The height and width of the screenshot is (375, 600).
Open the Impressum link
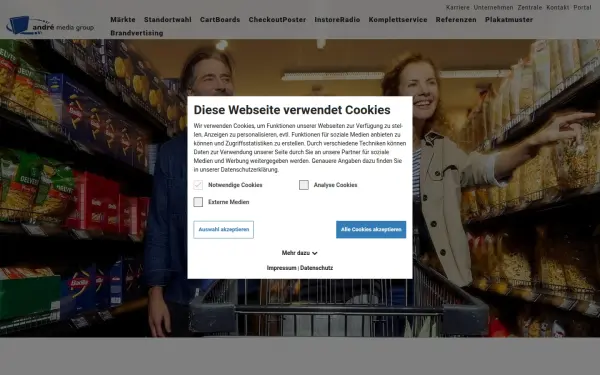tap(282, 268)
